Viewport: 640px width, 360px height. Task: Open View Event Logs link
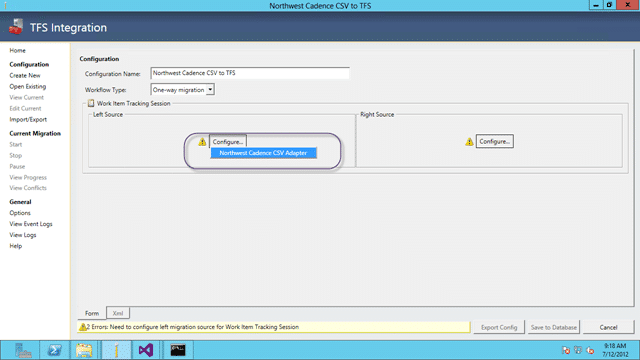(x=31, y=224)
